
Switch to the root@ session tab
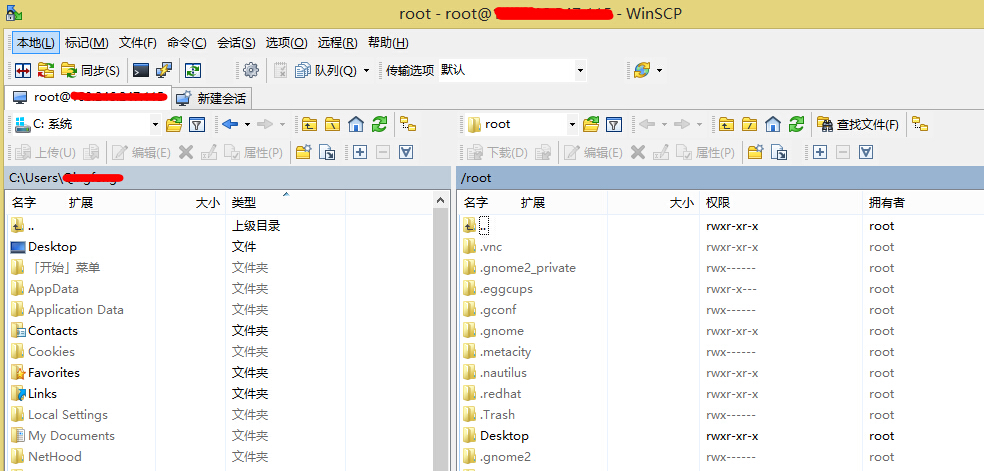(x=88, y=97)
